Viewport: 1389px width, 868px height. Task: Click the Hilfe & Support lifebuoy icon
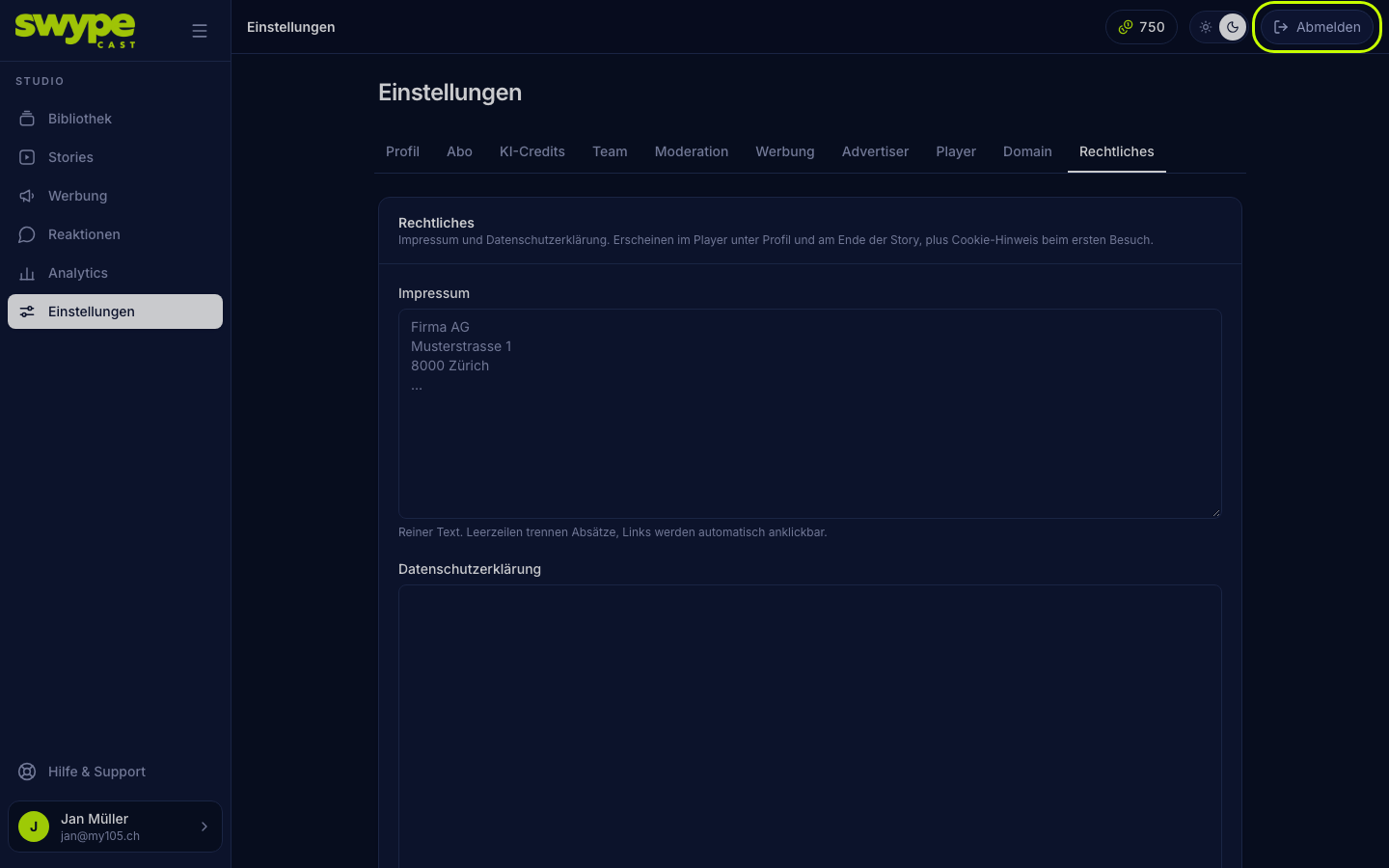pyautogui.click(x=27, y=772)
